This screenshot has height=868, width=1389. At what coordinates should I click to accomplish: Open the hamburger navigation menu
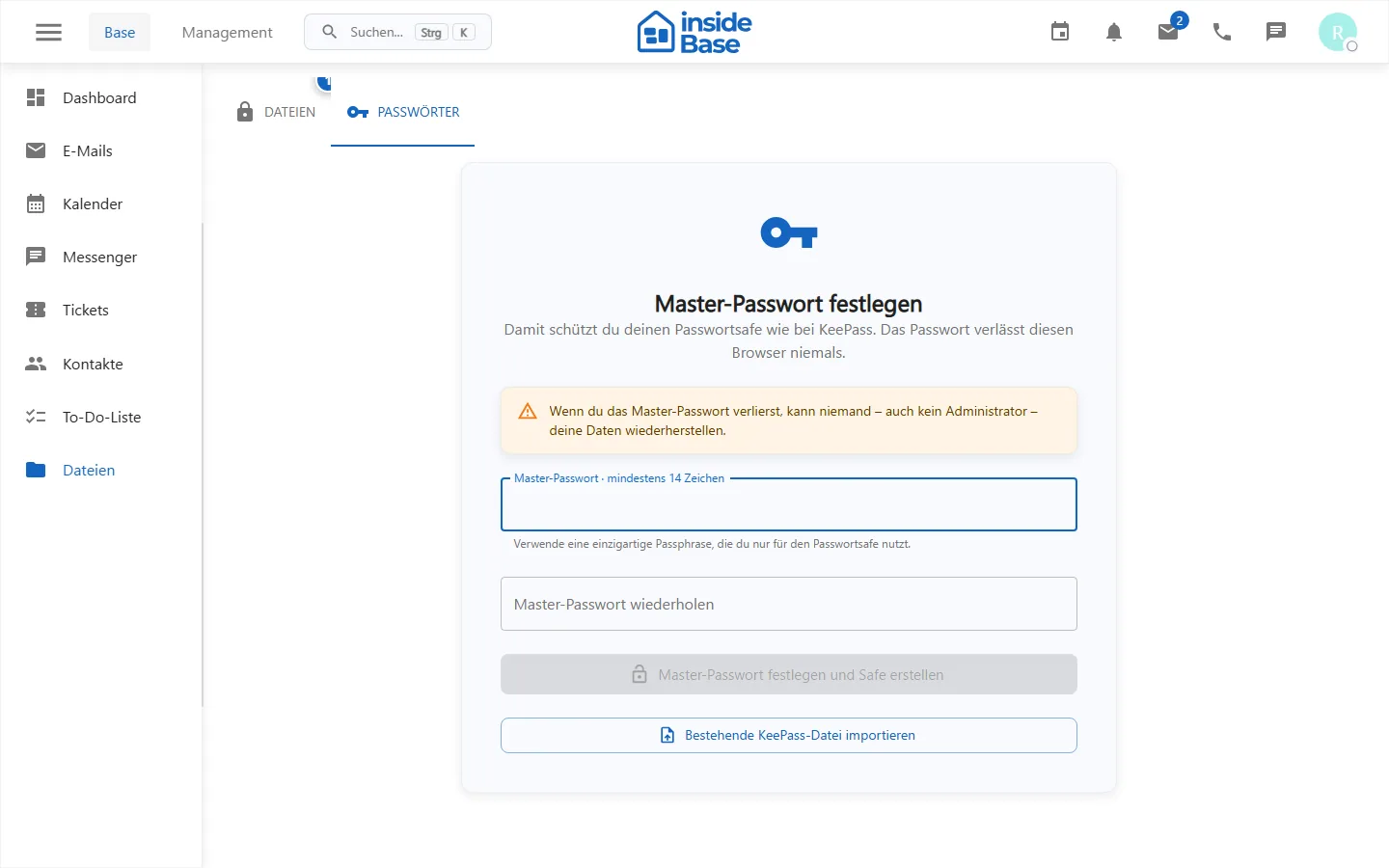[x=48, y=32]
